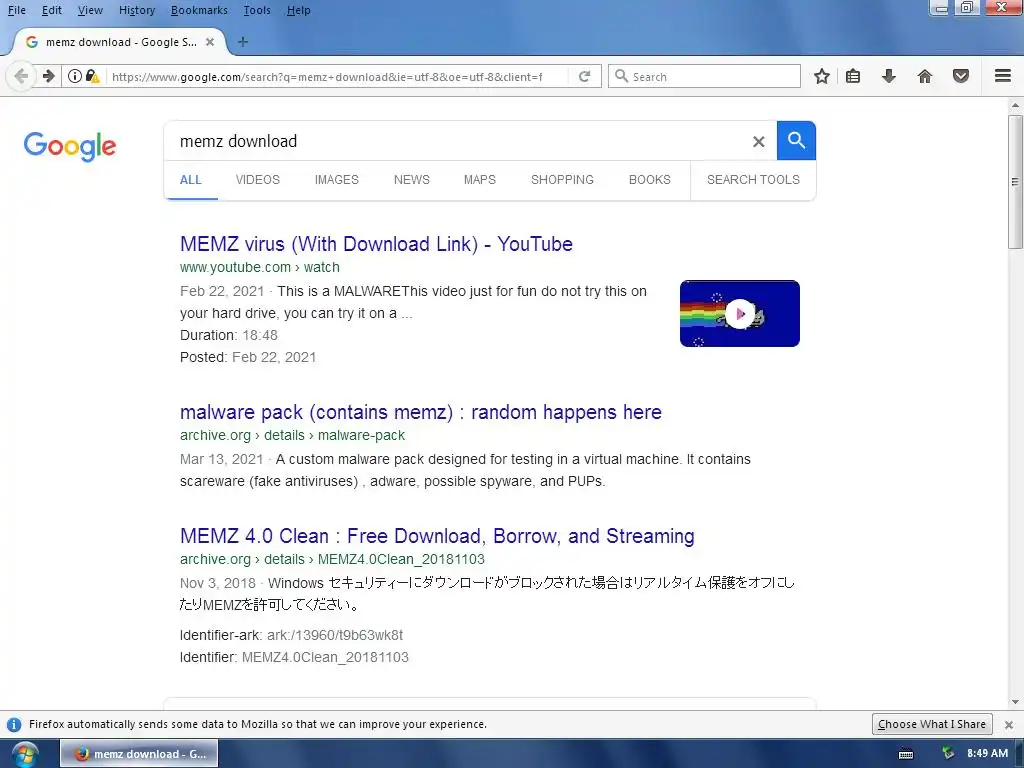
Task: Click the insecure lock warning icon
Action: coord(93,76)
